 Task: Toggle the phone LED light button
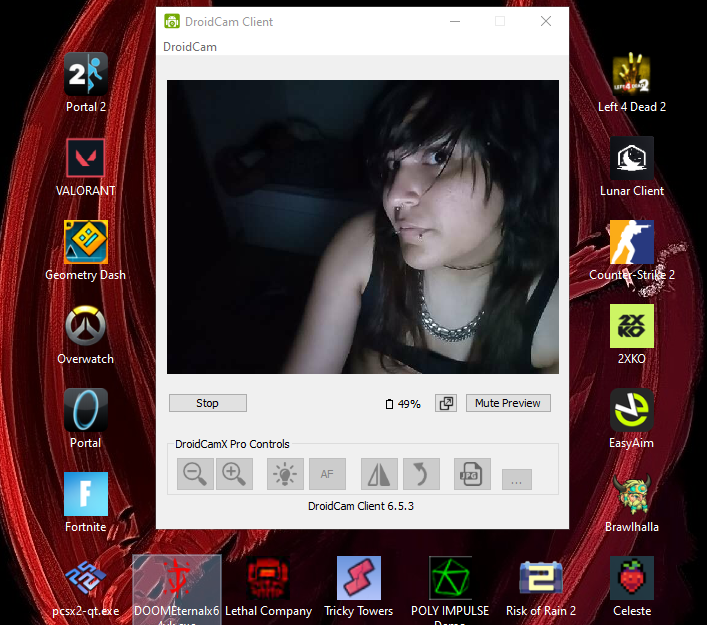click(x=285, y=474)
